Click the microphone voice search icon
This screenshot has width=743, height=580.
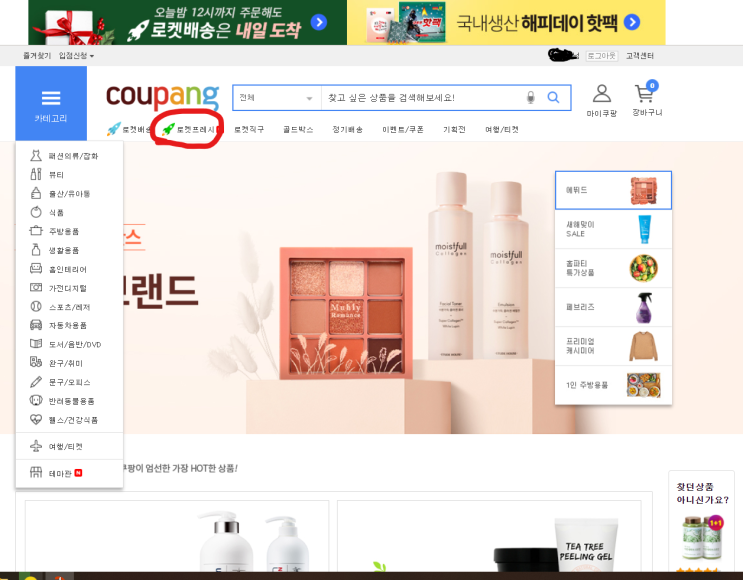coord(531,98)
